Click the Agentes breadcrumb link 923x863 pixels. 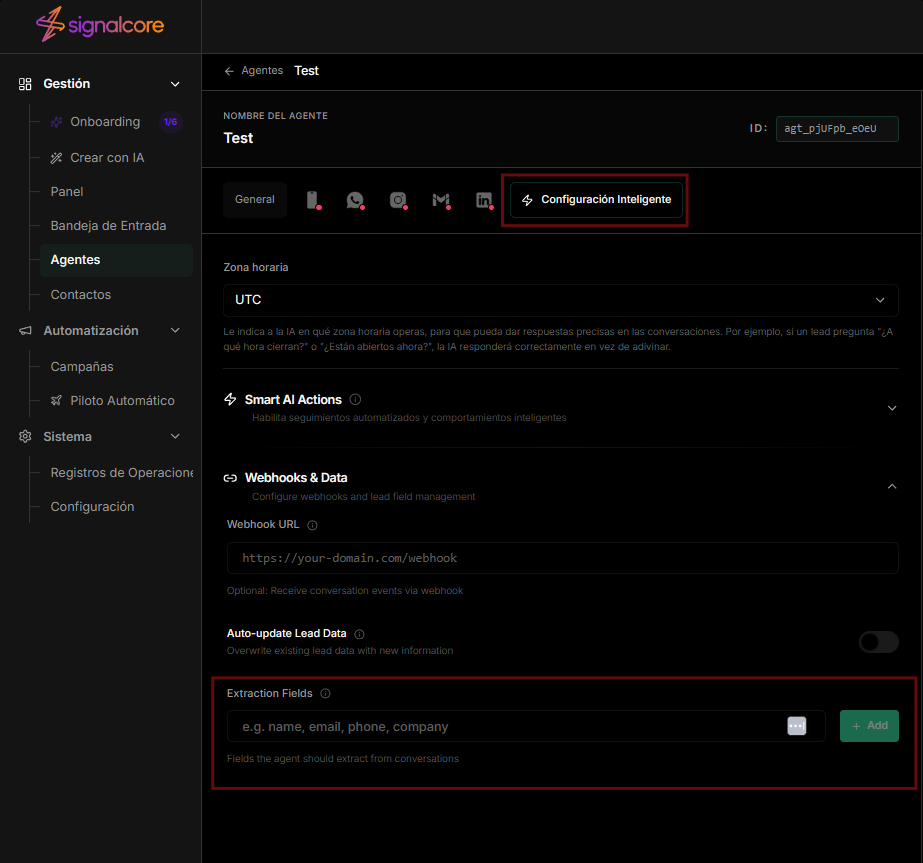pyautogui.click(x=262, y=71)
